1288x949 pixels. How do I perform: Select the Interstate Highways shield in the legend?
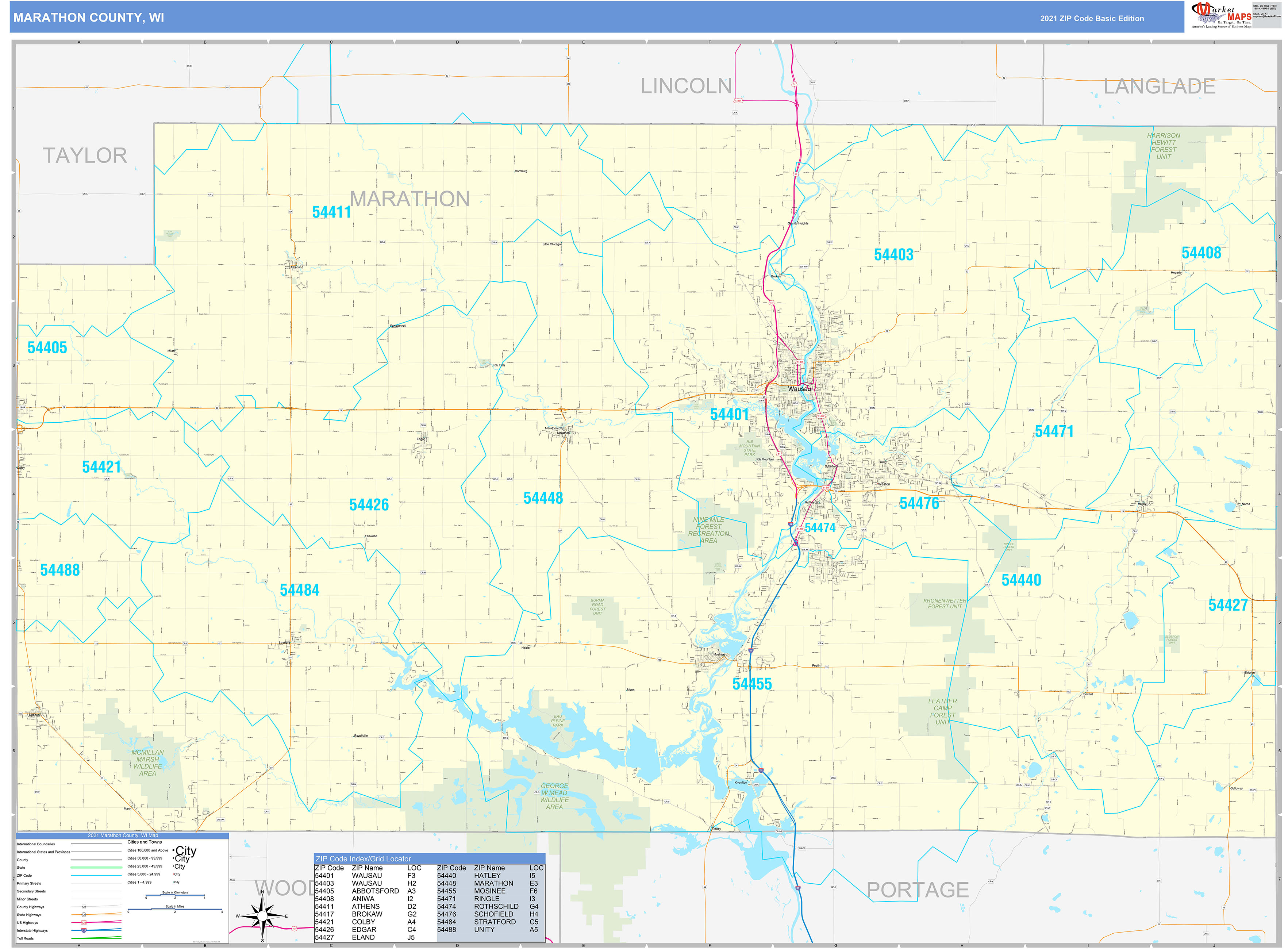tap(84, 931)
